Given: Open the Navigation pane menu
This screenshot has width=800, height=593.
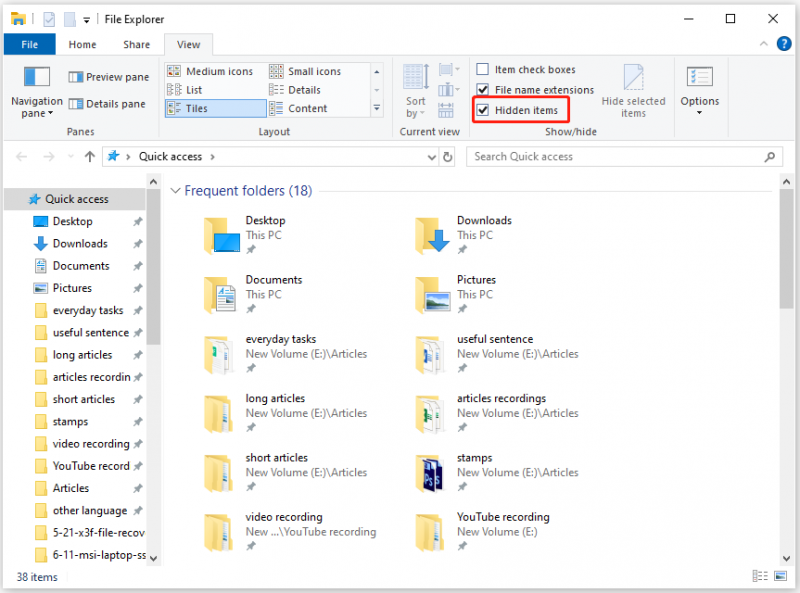Looking at the screenshot, I should pyautogui.click(x=36, y=92).
